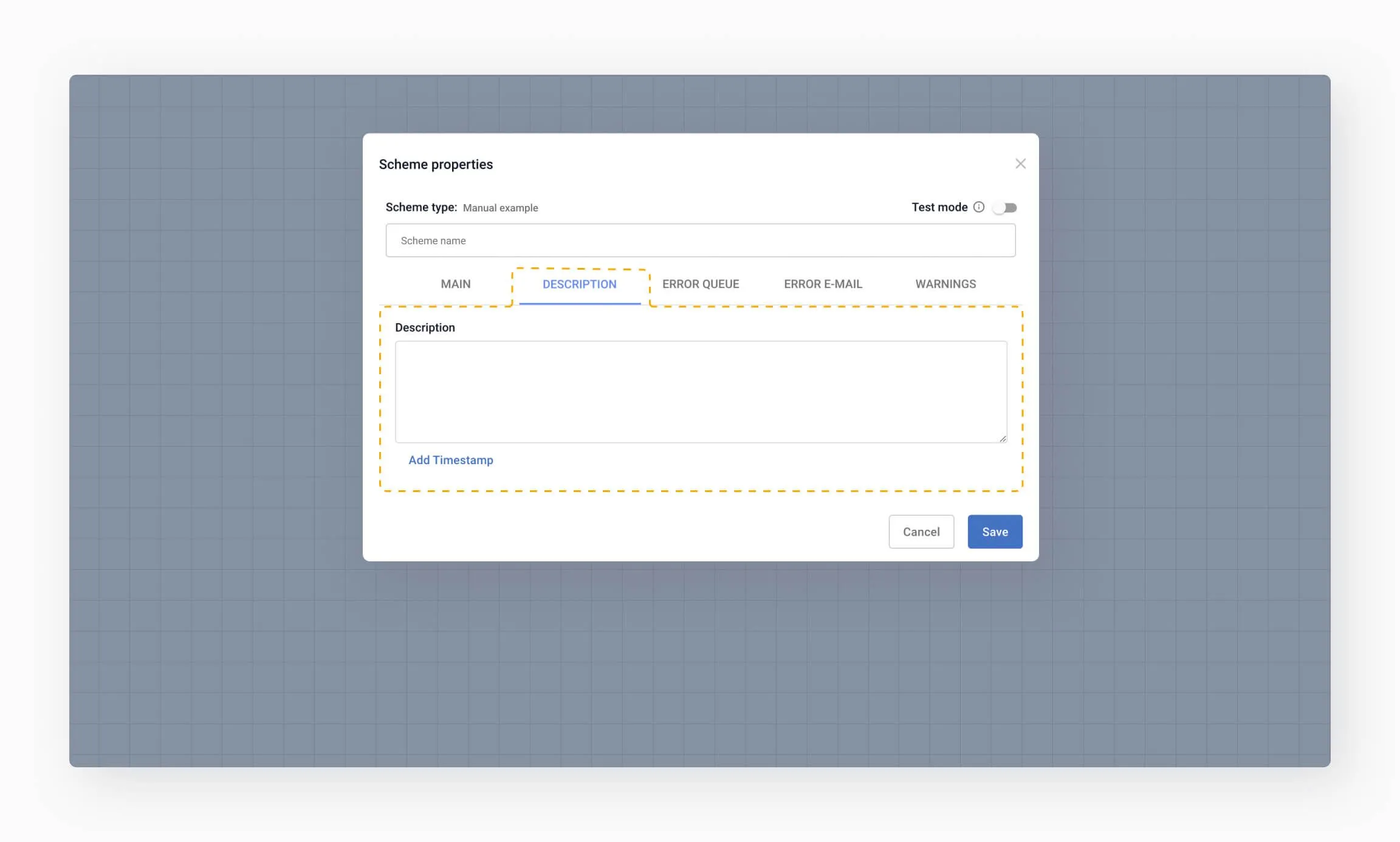The height and width of the screenshot is (842, 1400).
Task: Select the DESCRIPTION tab
Action: point(579,284)
